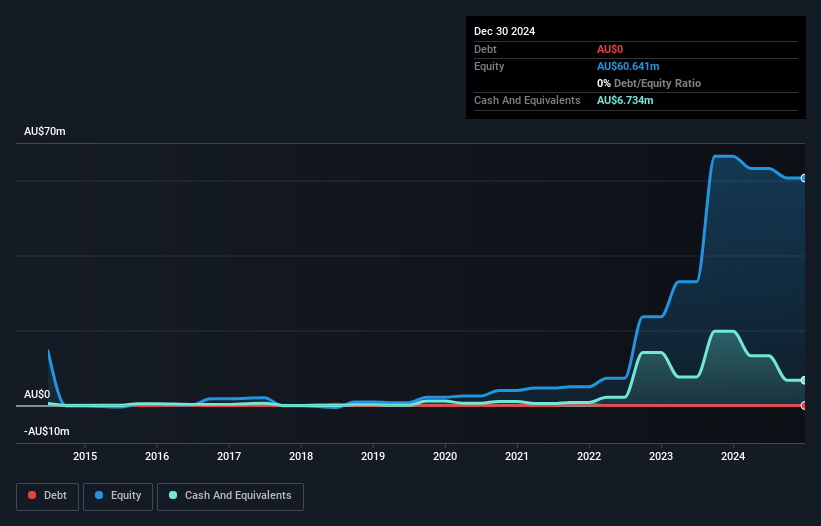Click the 2022 x-axis label
The height and width of the screenshot is (526, 821).
coord(589,456)
